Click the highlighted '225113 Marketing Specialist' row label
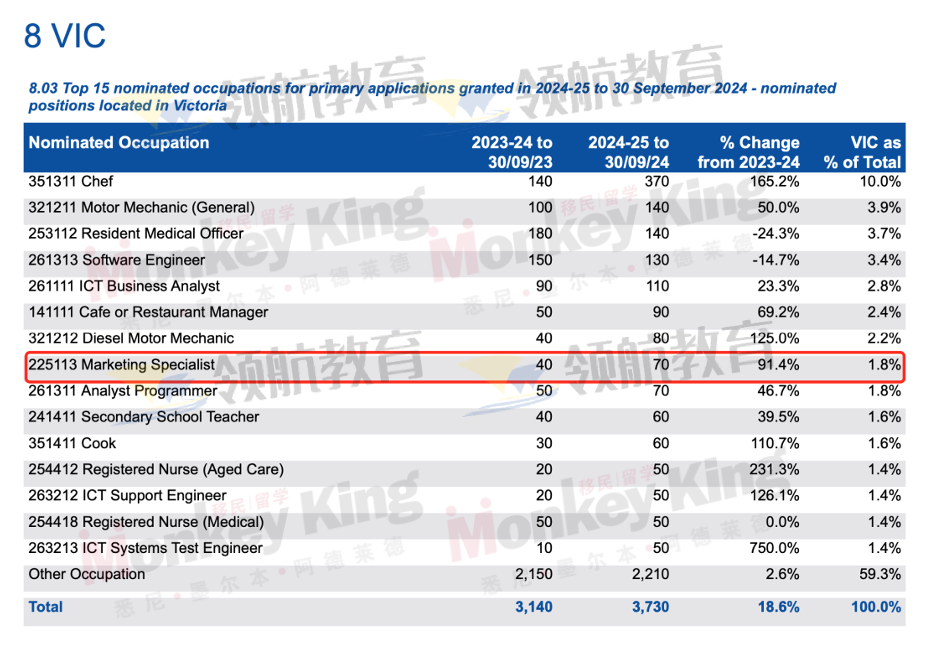The image size is (938, 646). (121, 365)
